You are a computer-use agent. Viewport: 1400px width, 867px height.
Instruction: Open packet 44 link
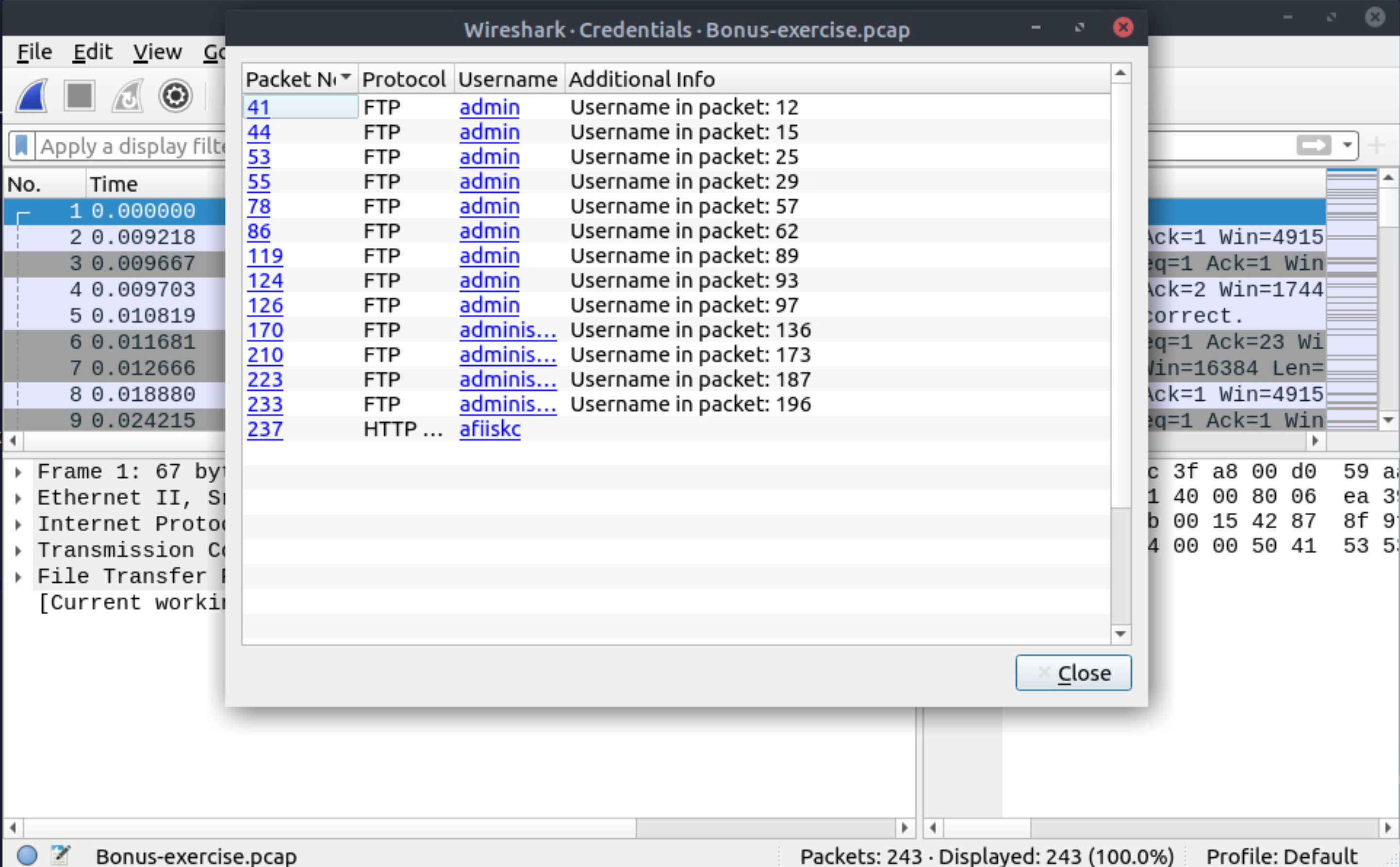point(259,132)
